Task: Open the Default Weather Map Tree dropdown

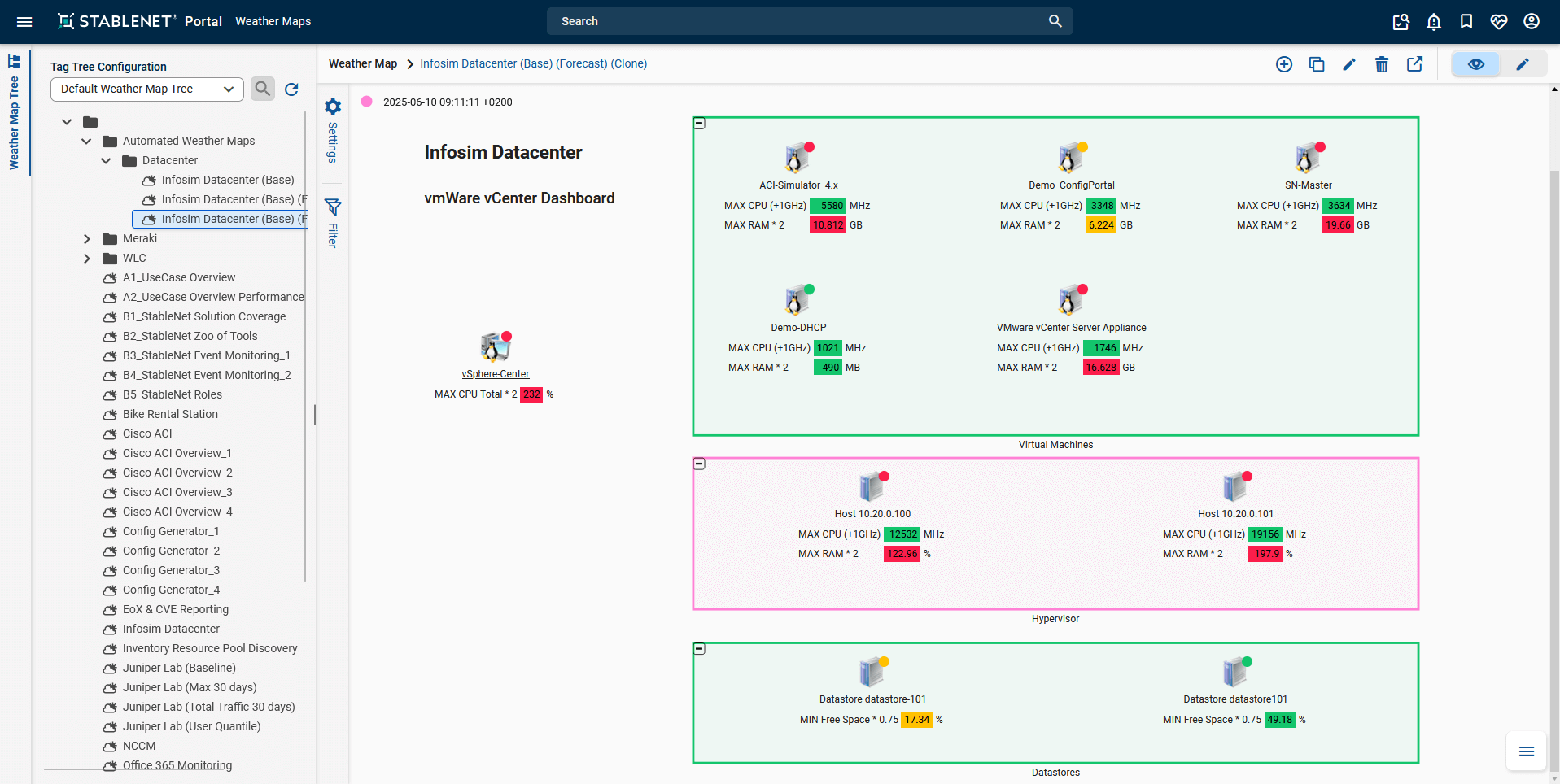Action: pos(147,89)
